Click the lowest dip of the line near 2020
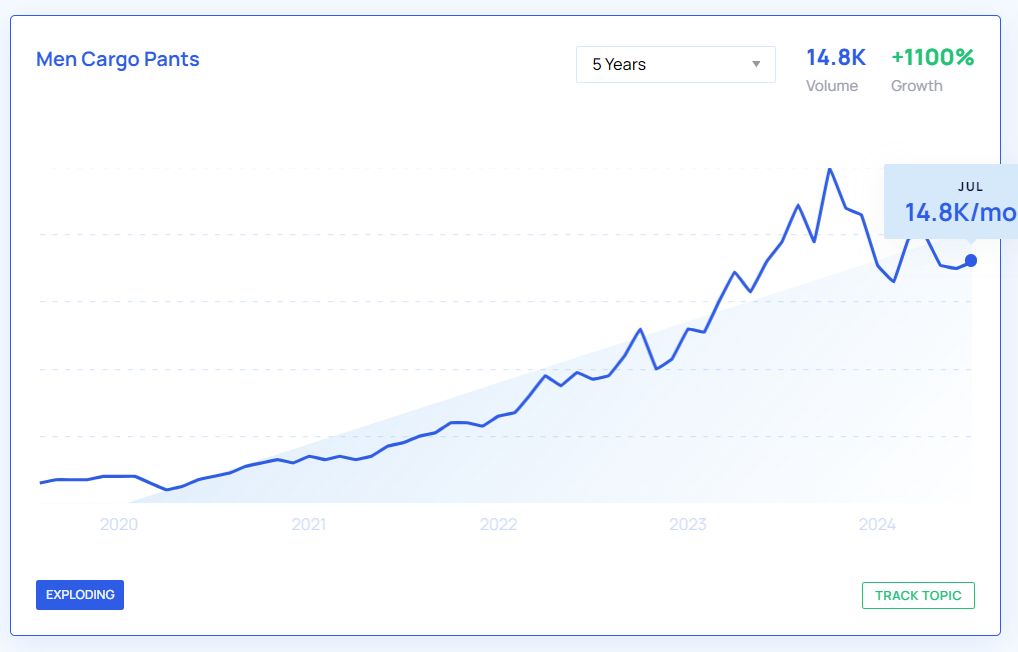 coord(166,490)
